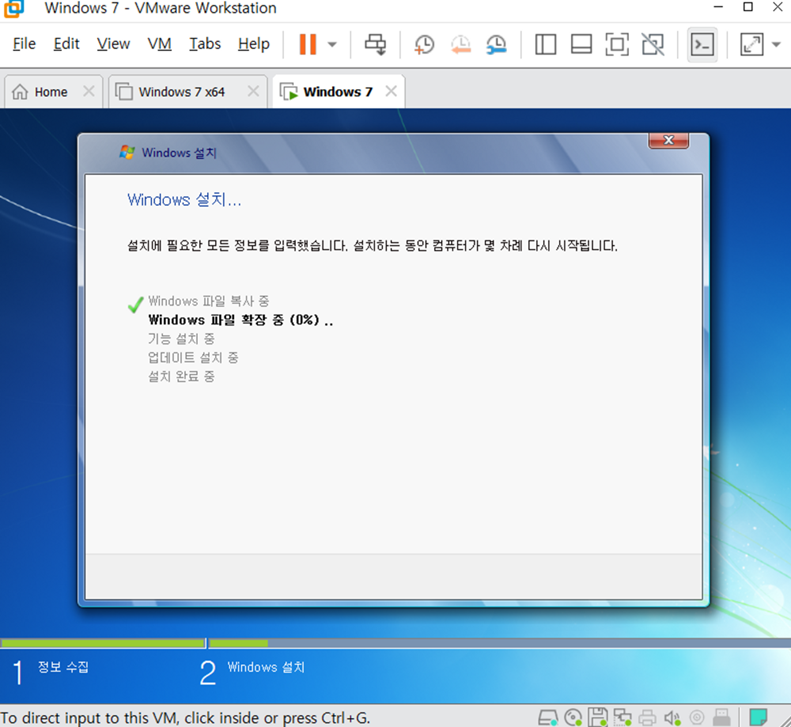Screen dimensions: 791x727
Task: Click the network adapter status icon
Action: [x=623, y=717]
